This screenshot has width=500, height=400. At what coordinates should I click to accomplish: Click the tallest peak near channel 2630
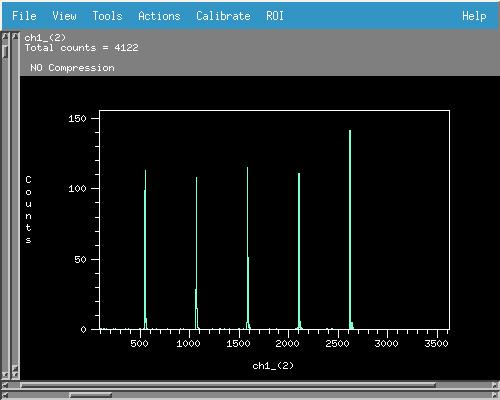(350, 230)
